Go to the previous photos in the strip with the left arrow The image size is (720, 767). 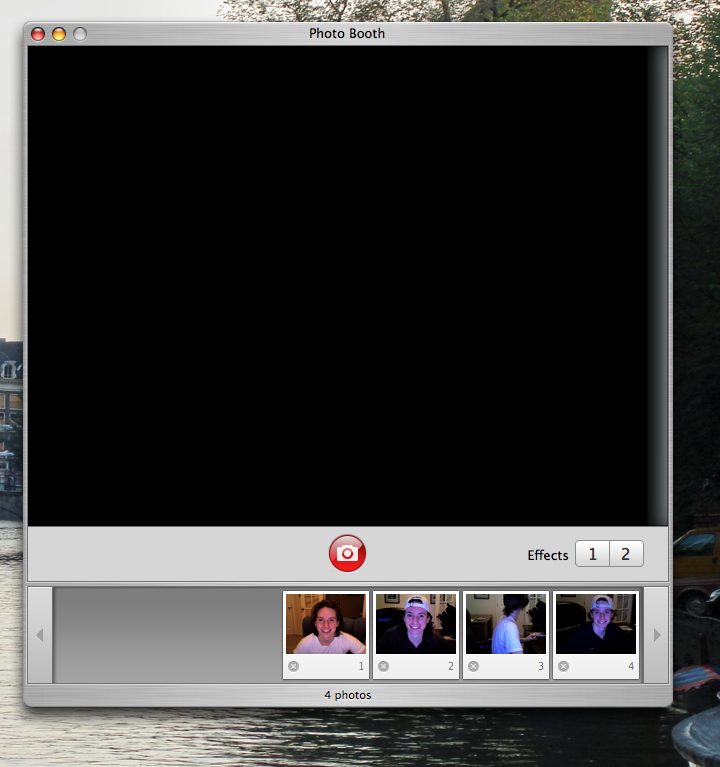40,635
